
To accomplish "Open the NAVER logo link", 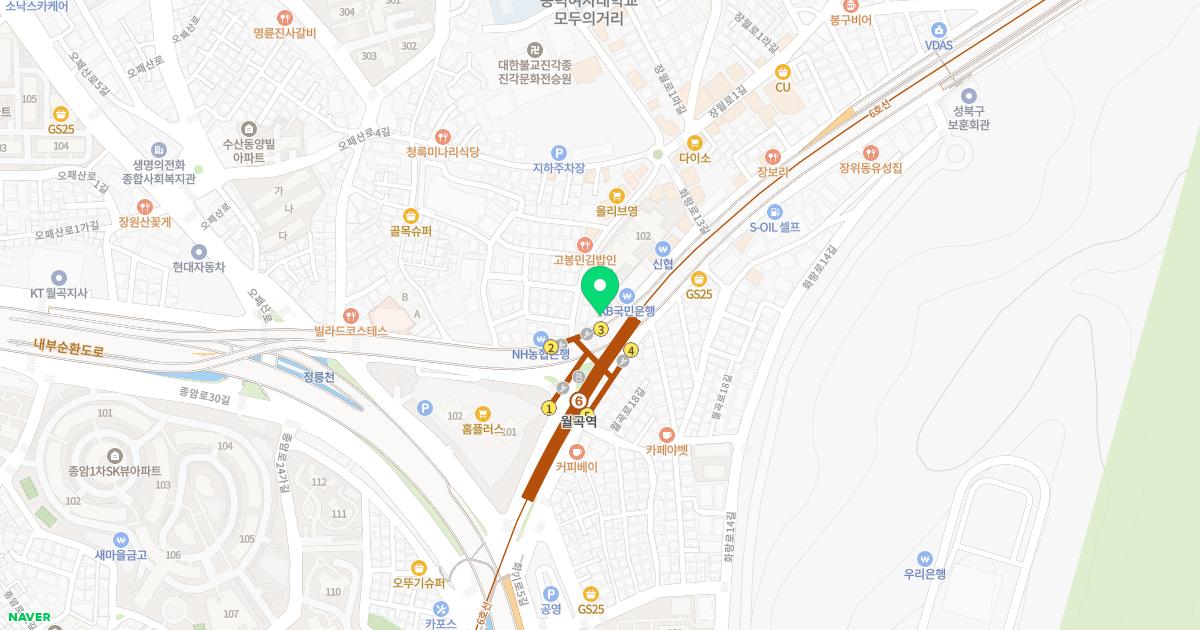I will (28, 617).
